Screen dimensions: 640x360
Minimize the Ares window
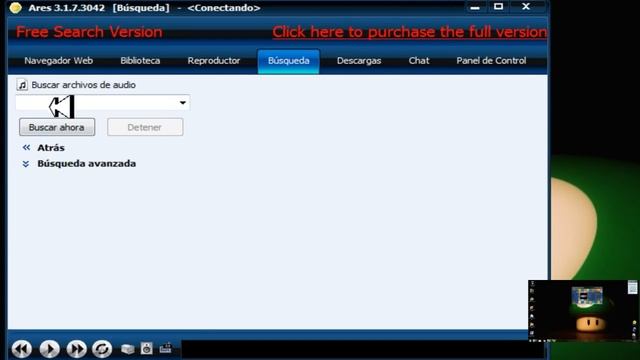[x=475, y=7]
